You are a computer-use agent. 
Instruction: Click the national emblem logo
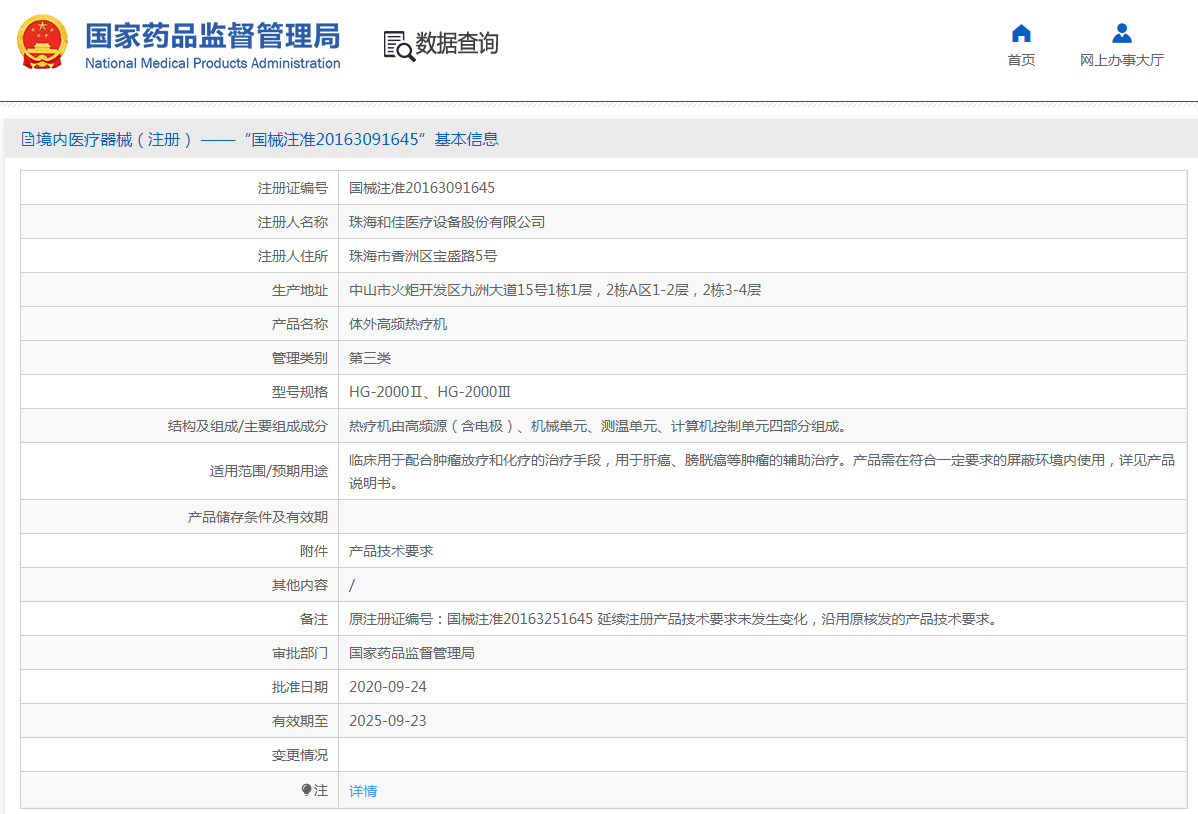click(x=42, y=43)
